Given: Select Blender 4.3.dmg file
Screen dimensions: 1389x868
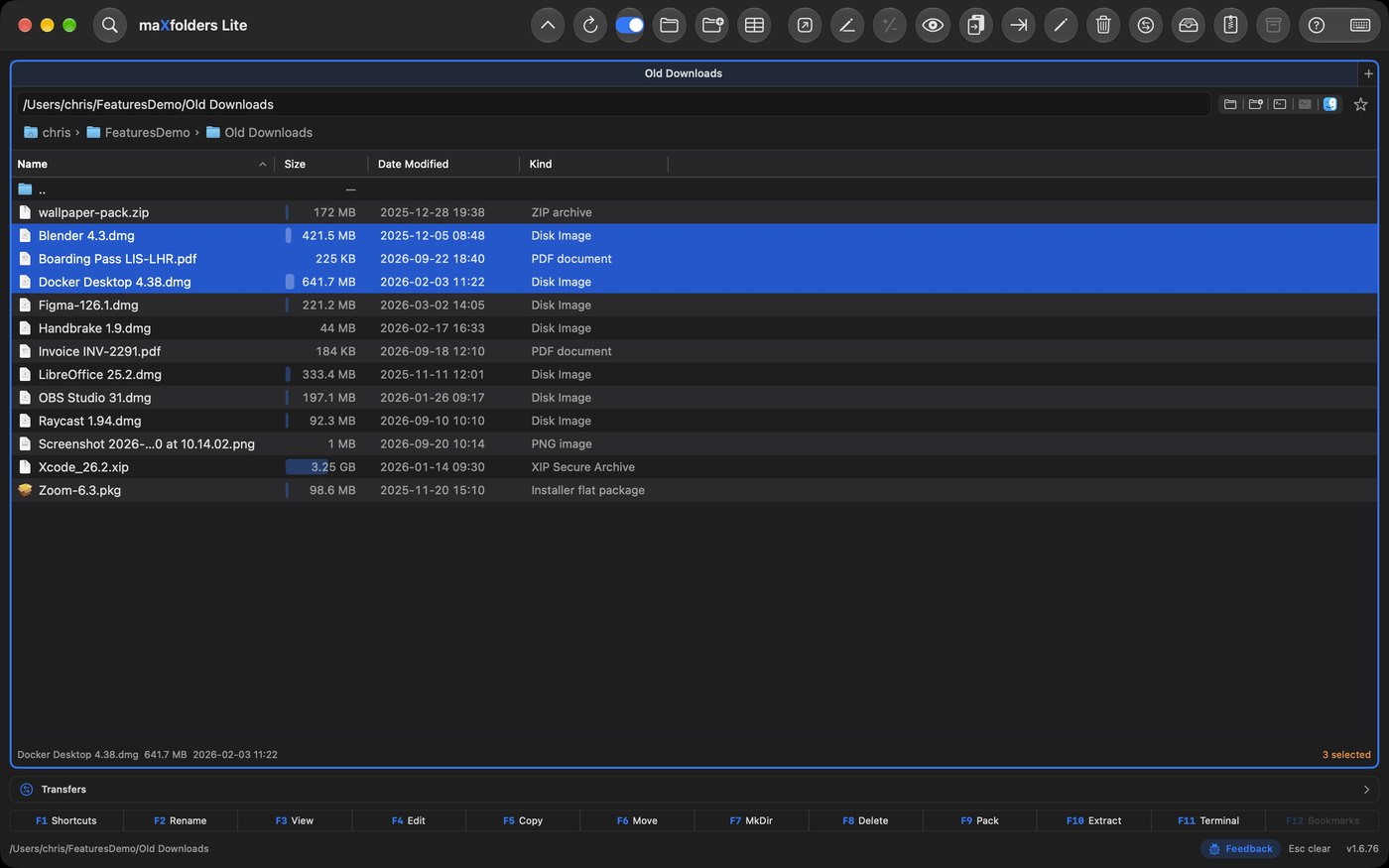Looking at the screenshot, I should [x=694, y=235].
